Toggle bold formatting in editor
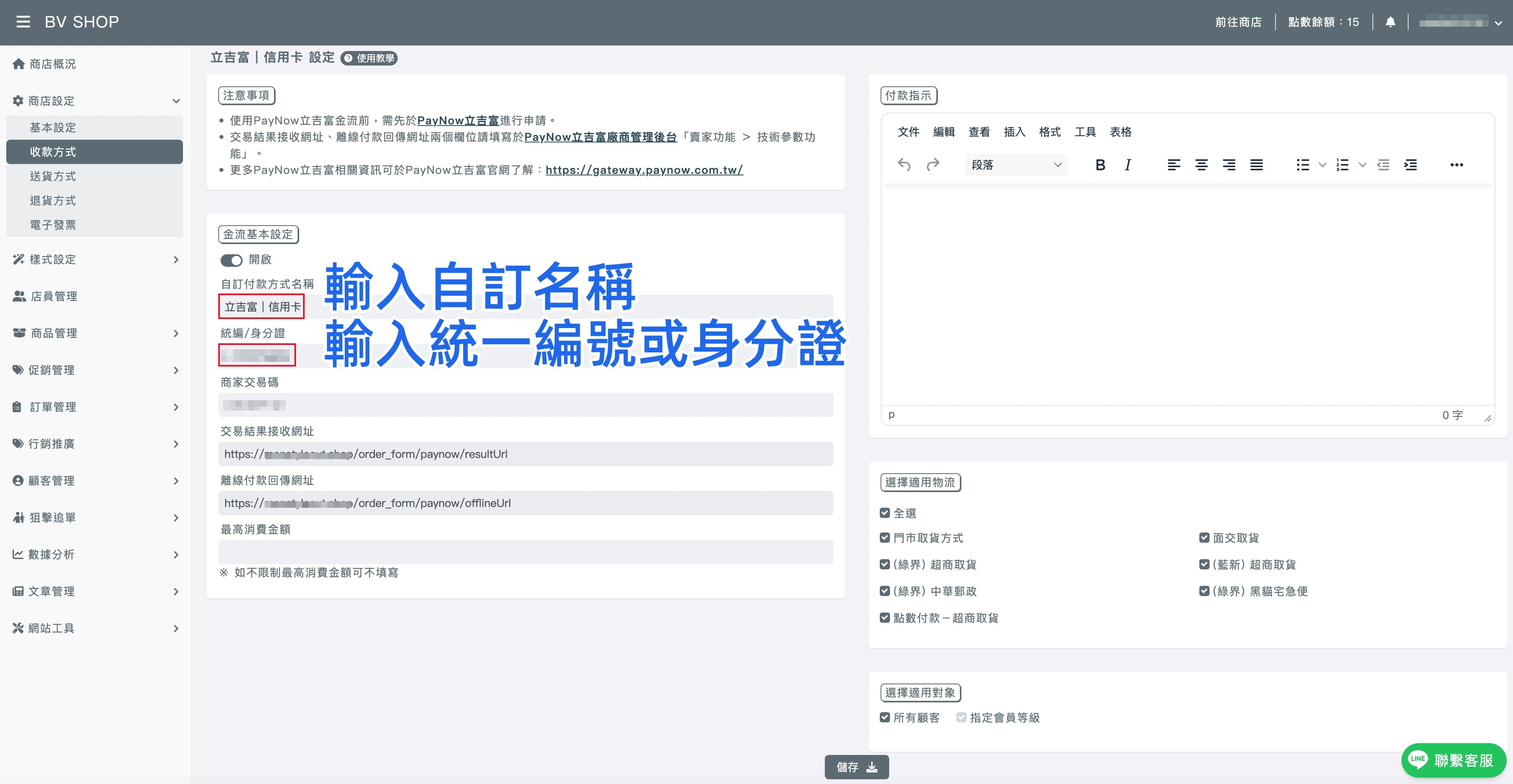This screenshot has width=1513, height=784. [1100, 165]
